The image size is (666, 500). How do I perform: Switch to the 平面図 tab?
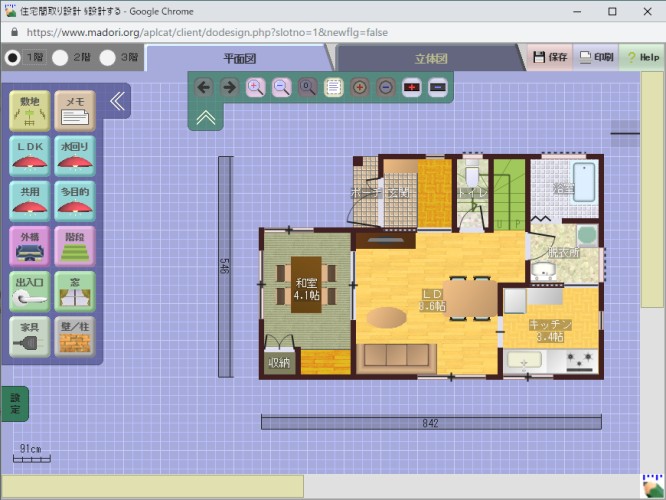240,59
